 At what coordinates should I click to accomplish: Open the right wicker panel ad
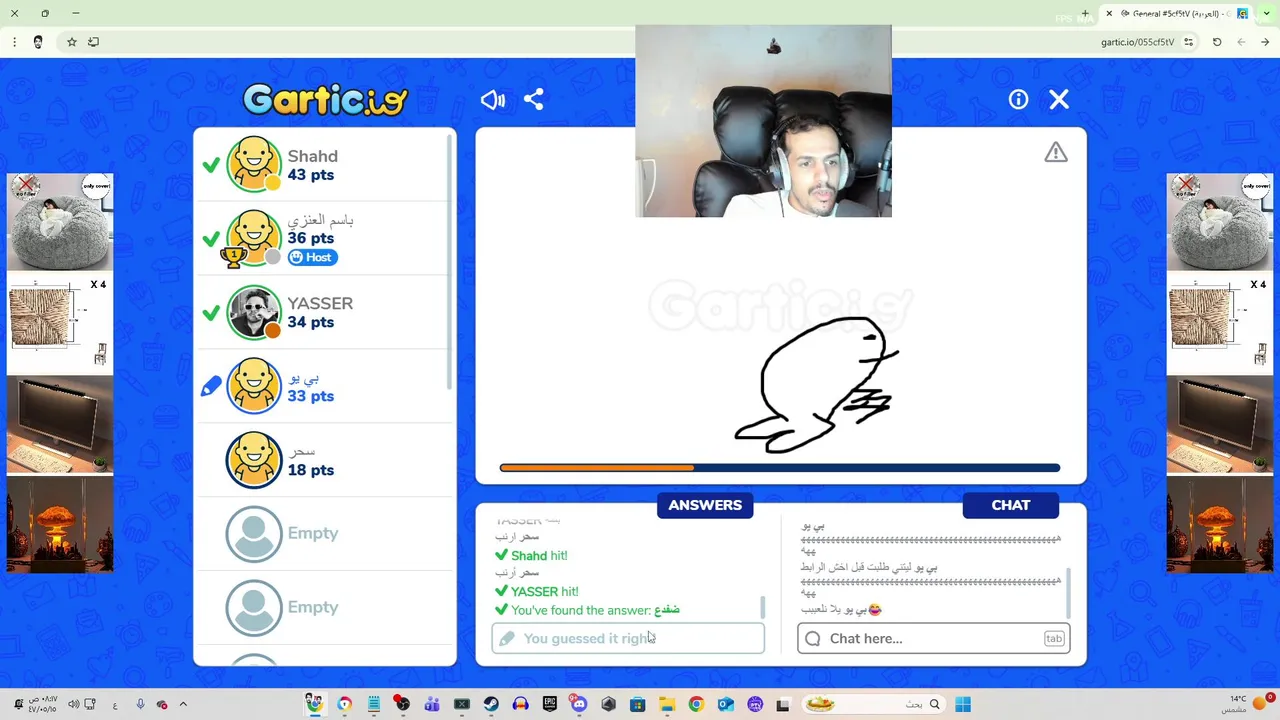click(x=1219, y=323)
